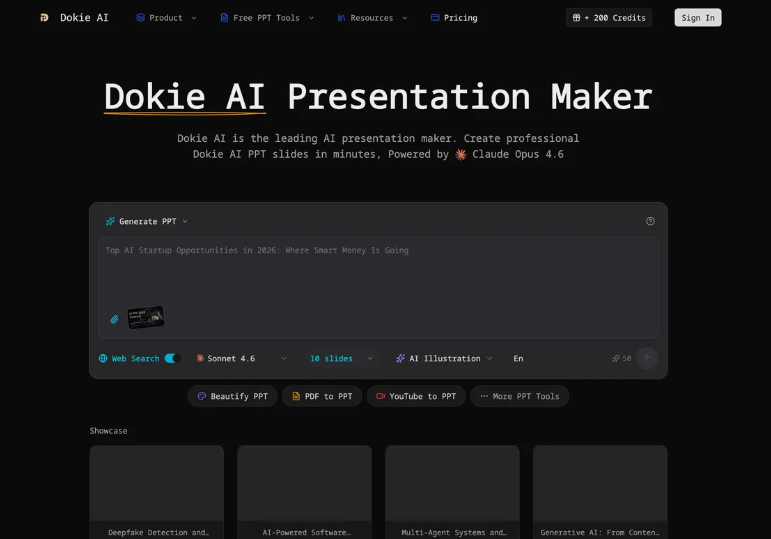771x539 pixels.
Task: Open the Free PPT Tools menu
Action: (267, 18)
